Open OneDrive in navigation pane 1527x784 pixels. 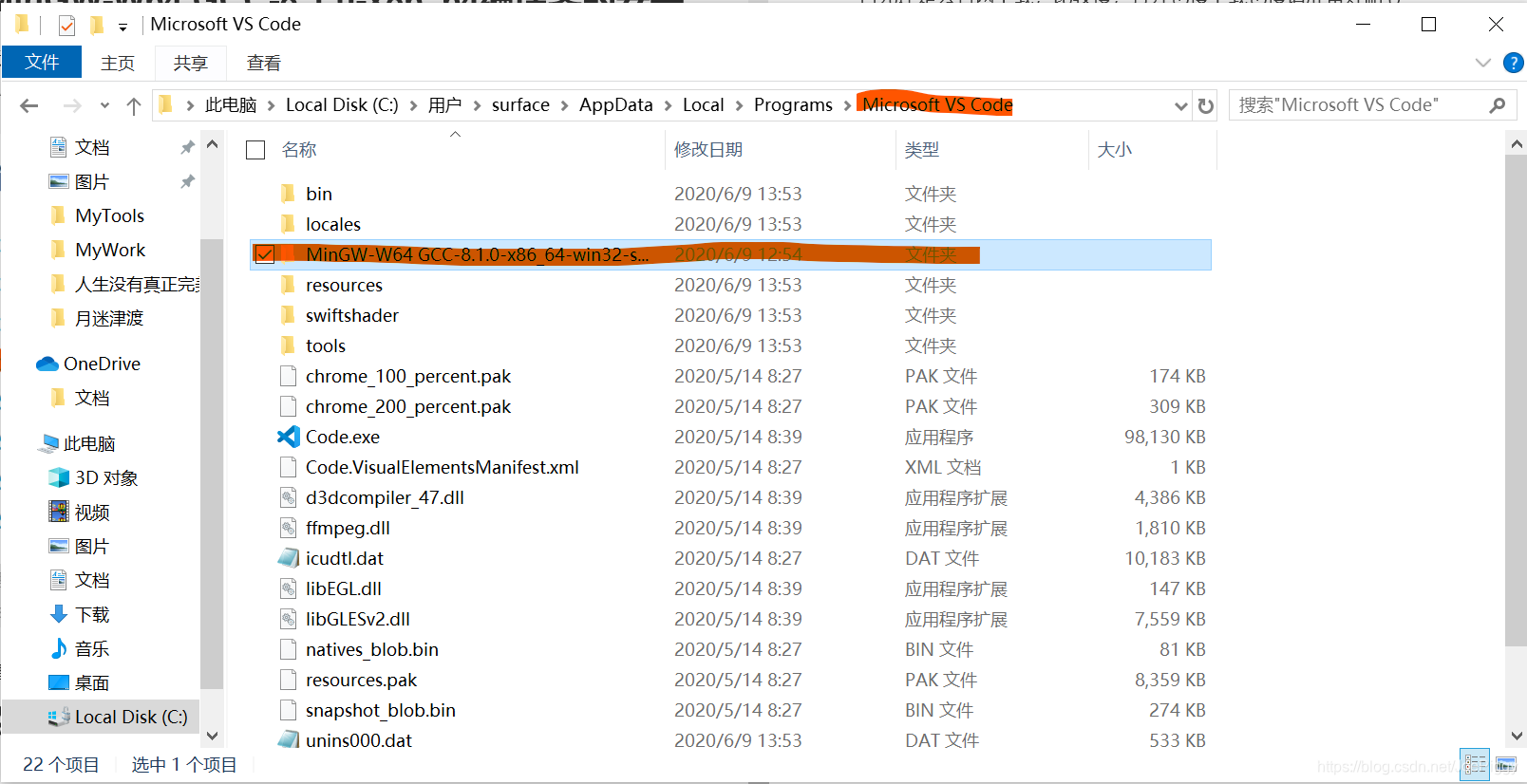(102, 364)
